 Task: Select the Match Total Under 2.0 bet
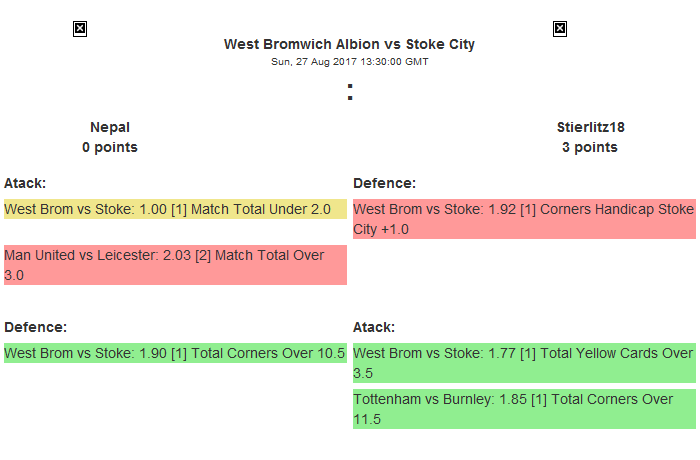(175, 209)
